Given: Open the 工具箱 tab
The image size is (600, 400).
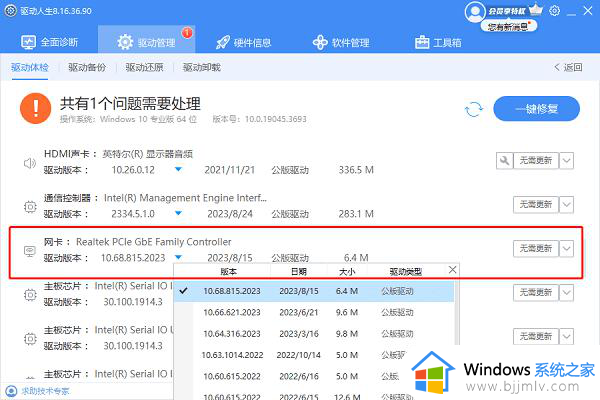Looking at the screenshot, I should pyautogui.click(x=438, y=42).
